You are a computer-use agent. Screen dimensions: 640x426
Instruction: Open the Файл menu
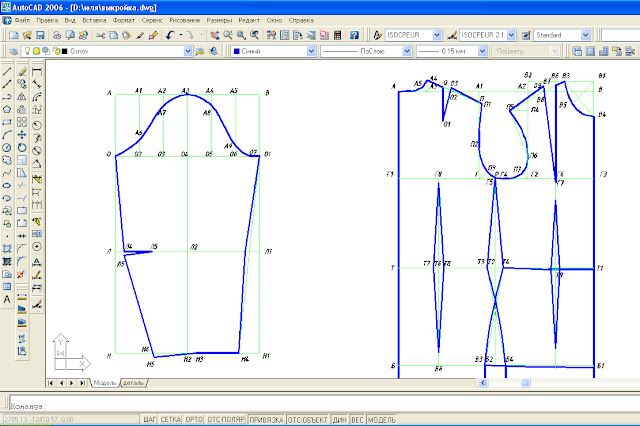22,20
